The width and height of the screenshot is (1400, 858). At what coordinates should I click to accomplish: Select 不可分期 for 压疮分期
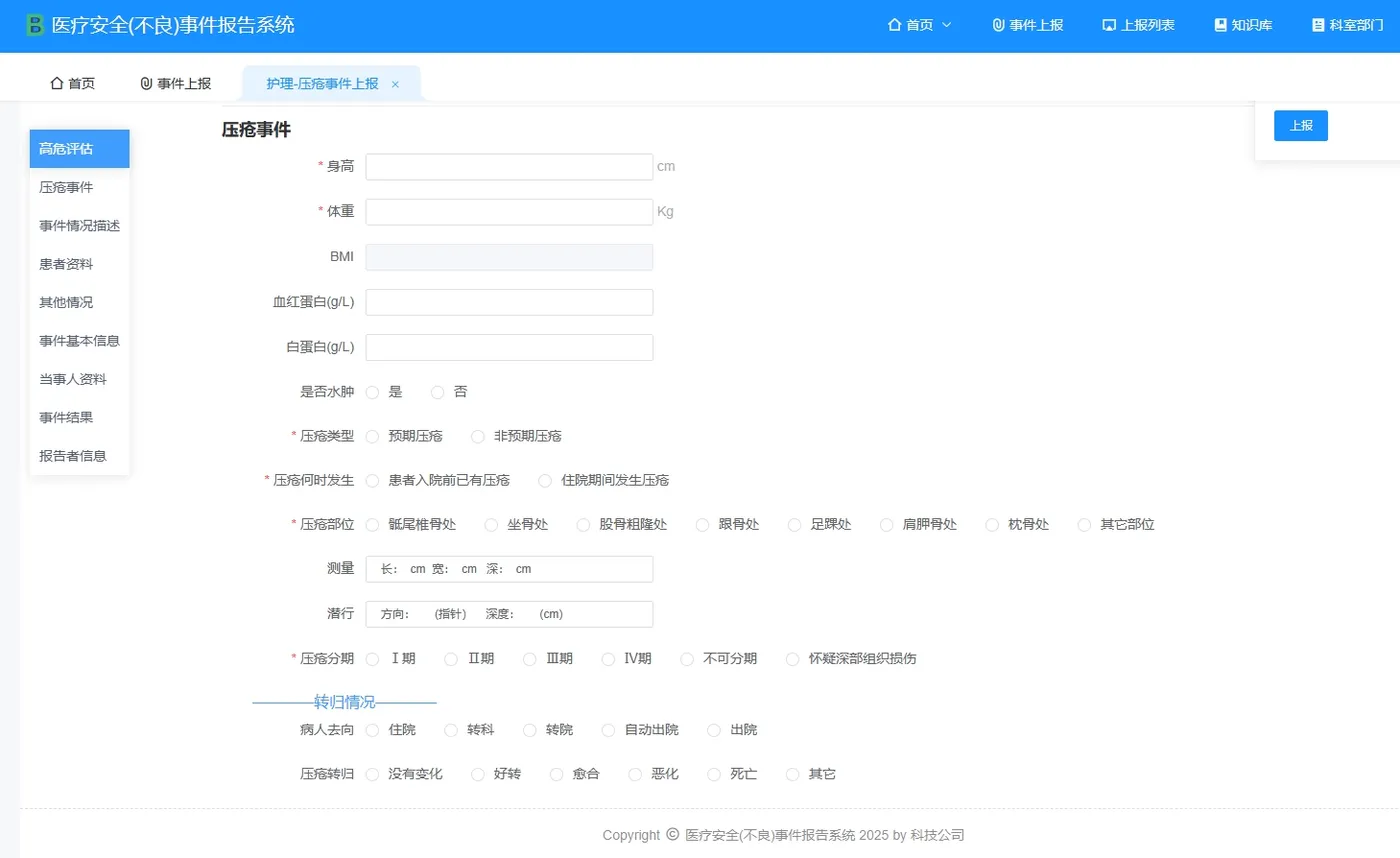(687, 659)
